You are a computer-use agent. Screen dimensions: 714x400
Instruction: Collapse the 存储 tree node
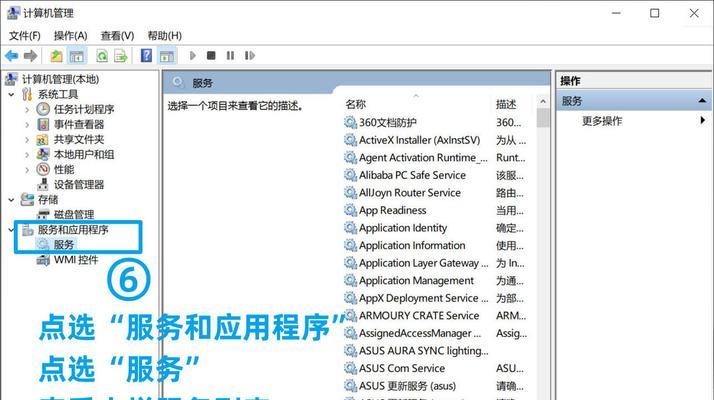[x=12, y=200]
